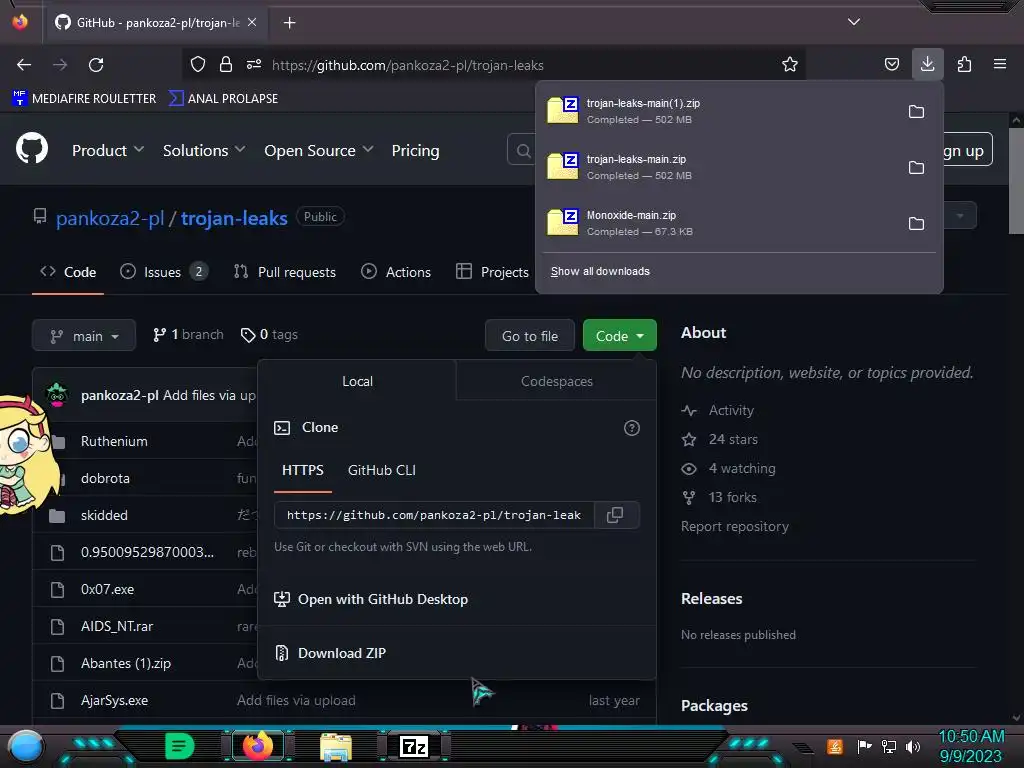Click Open with GitHub Desktop
Image resolution: width=1024 pixels, height=768 pixels.
(x=371, y=599)
